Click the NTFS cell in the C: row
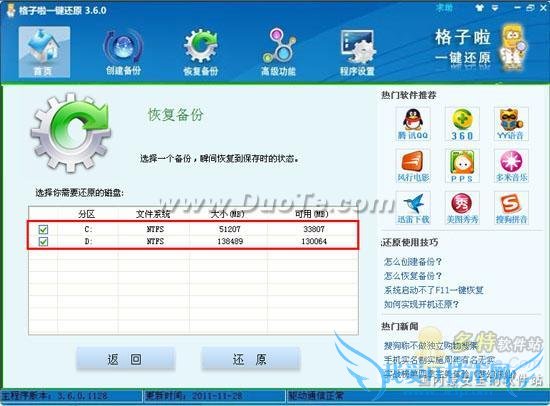550x406 pixels. click(x=155, y=229)
